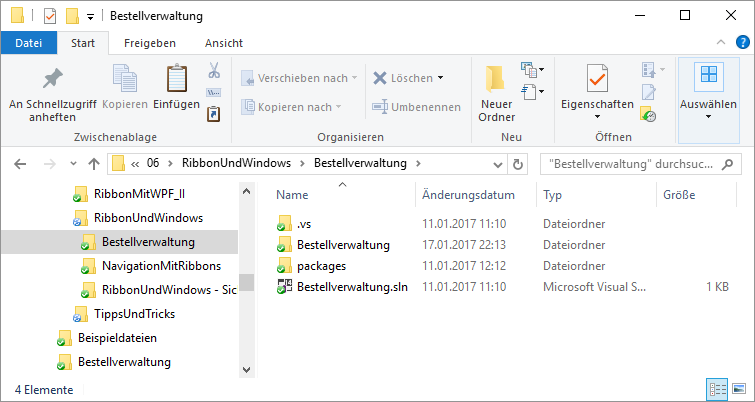Viewport: 755px width, 402px height.
Task: Open Customize Quick Access Toolbar dropdown
Action: (90, 17)
